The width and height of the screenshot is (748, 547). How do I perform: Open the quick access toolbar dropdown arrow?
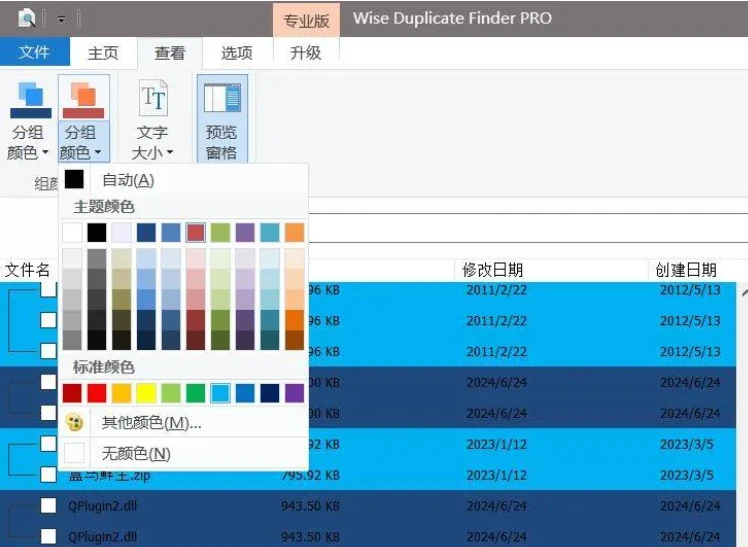click(x=61, y=19)
